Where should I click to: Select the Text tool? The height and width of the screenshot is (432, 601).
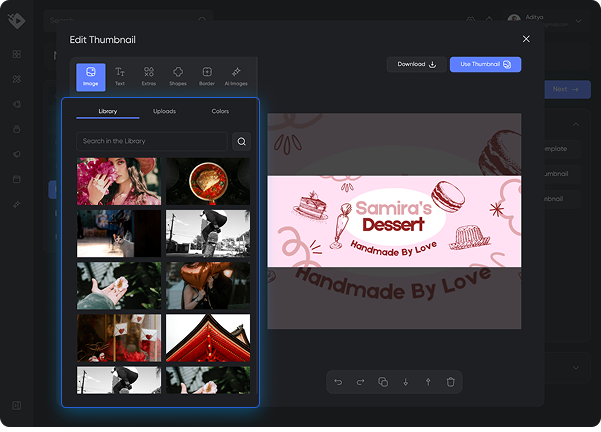coord(120,76)
